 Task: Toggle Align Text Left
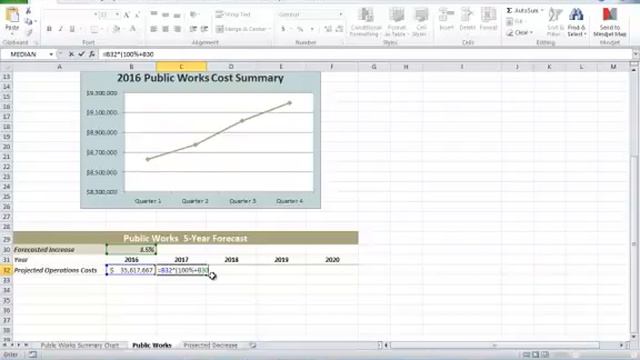point(153,29)
